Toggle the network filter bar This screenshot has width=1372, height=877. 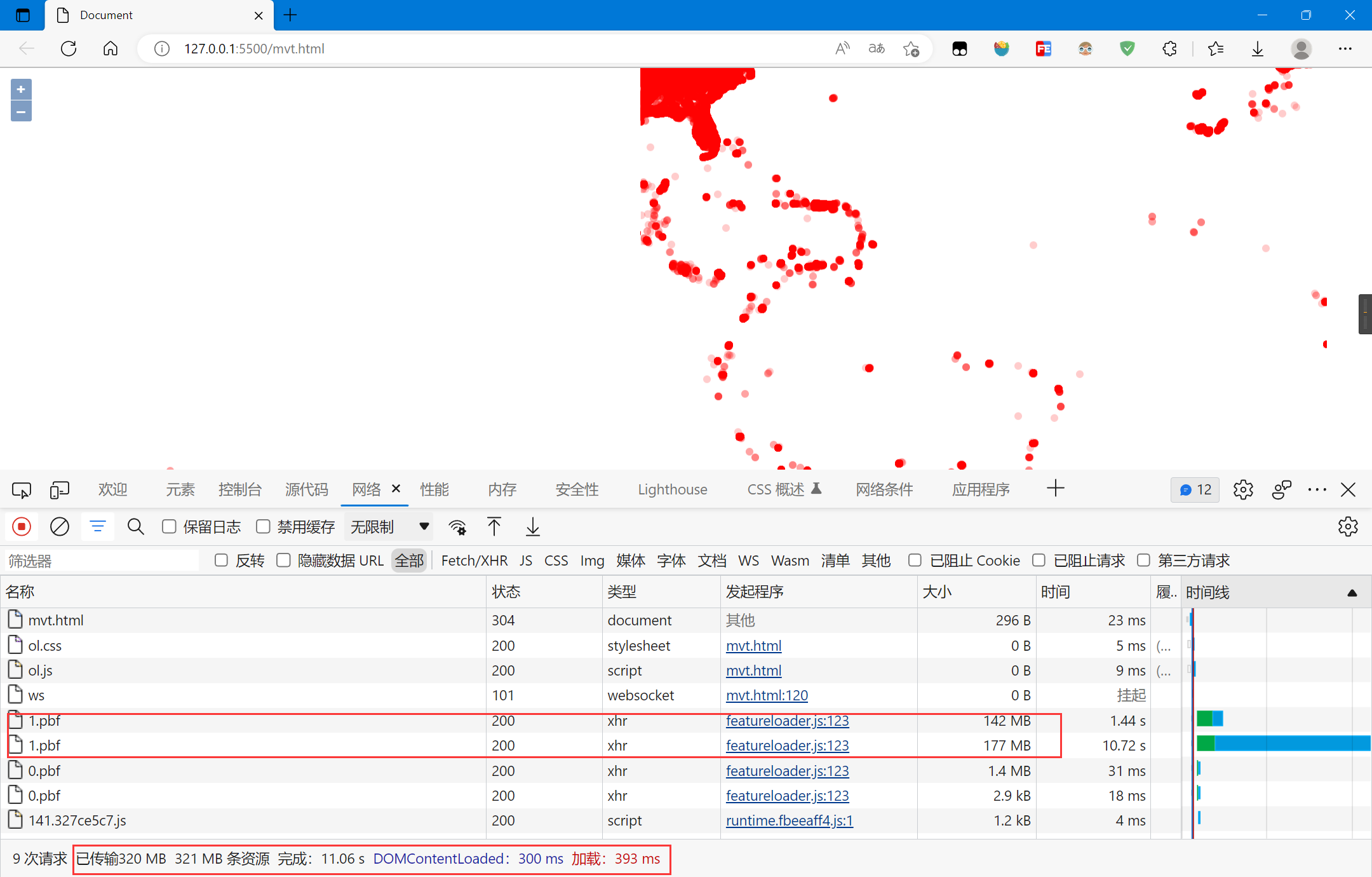[98, 527]
